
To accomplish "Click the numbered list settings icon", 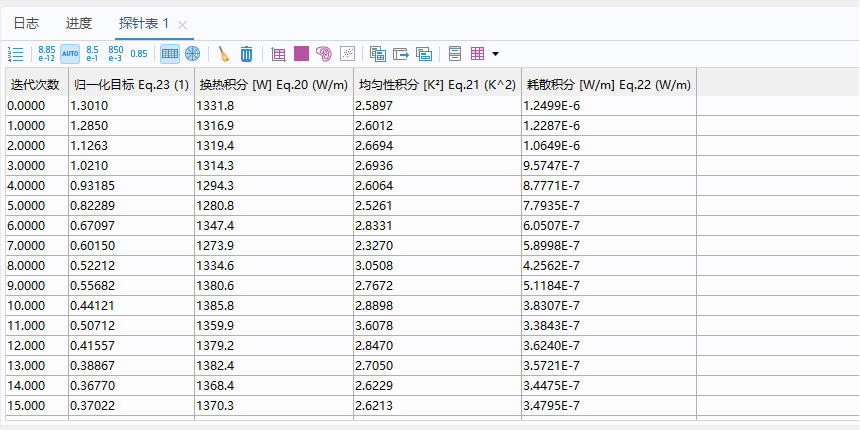I will point(15,54).
